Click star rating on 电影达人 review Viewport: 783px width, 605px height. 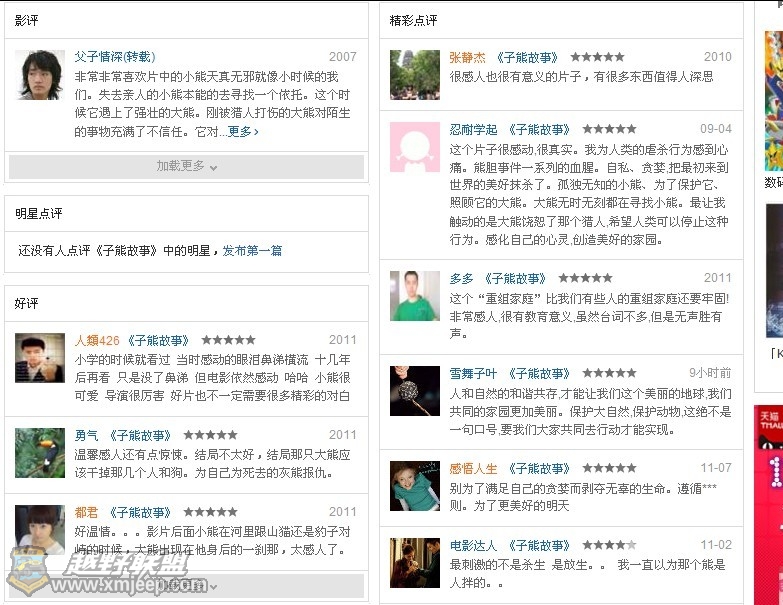[610, 545]
